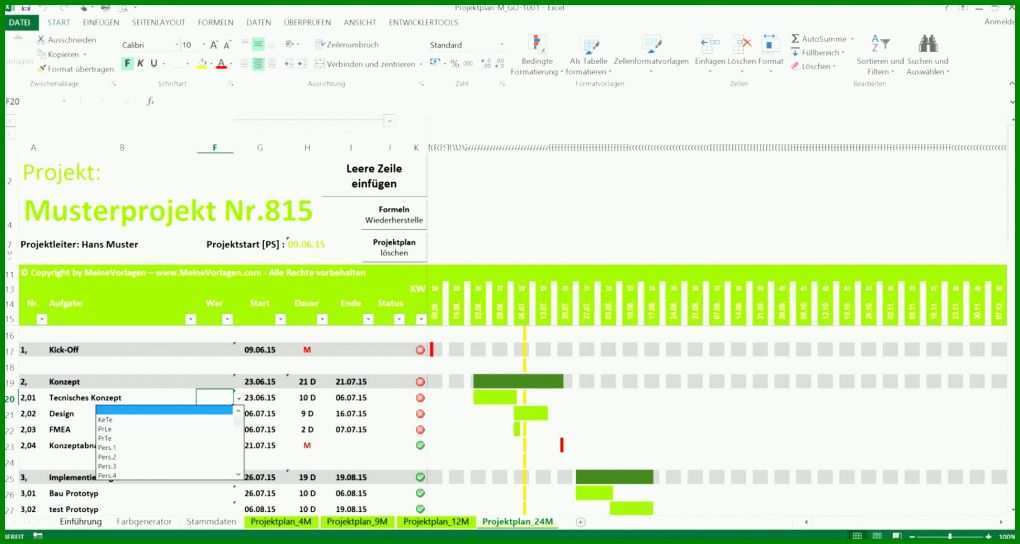Open the DATEI tab
1020x544 pixels.
pyautogui.click(x=20, y=22)
